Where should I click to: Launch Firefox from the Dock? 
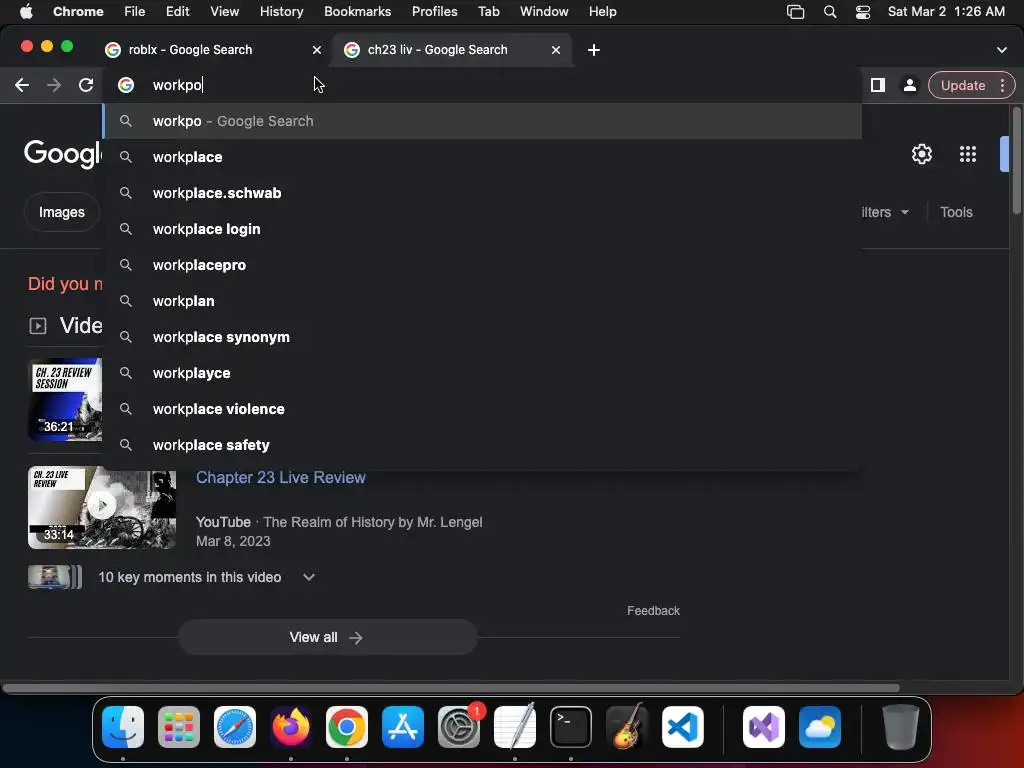[291, 727]
